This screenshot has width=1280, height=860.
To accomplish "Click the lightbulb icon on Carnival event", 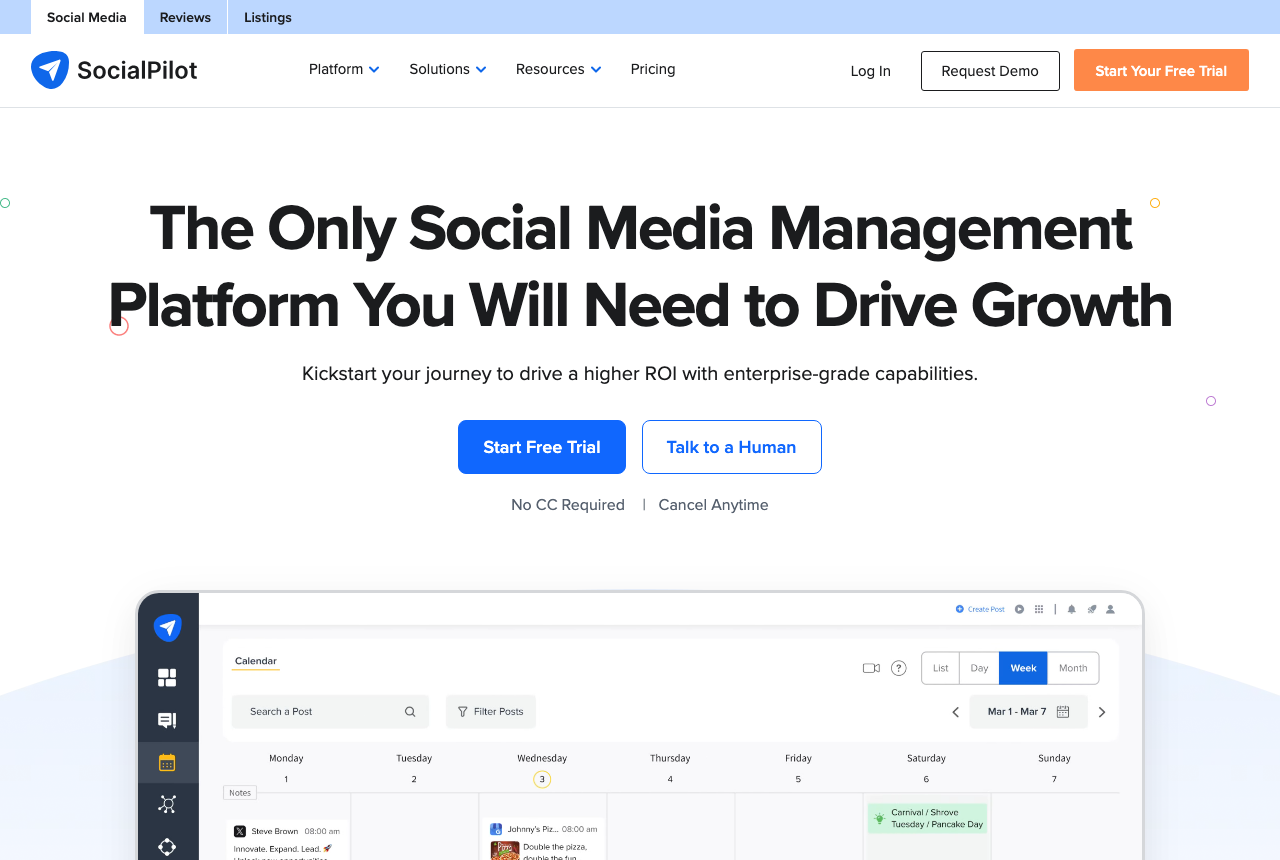I will [x=880, y=818].
